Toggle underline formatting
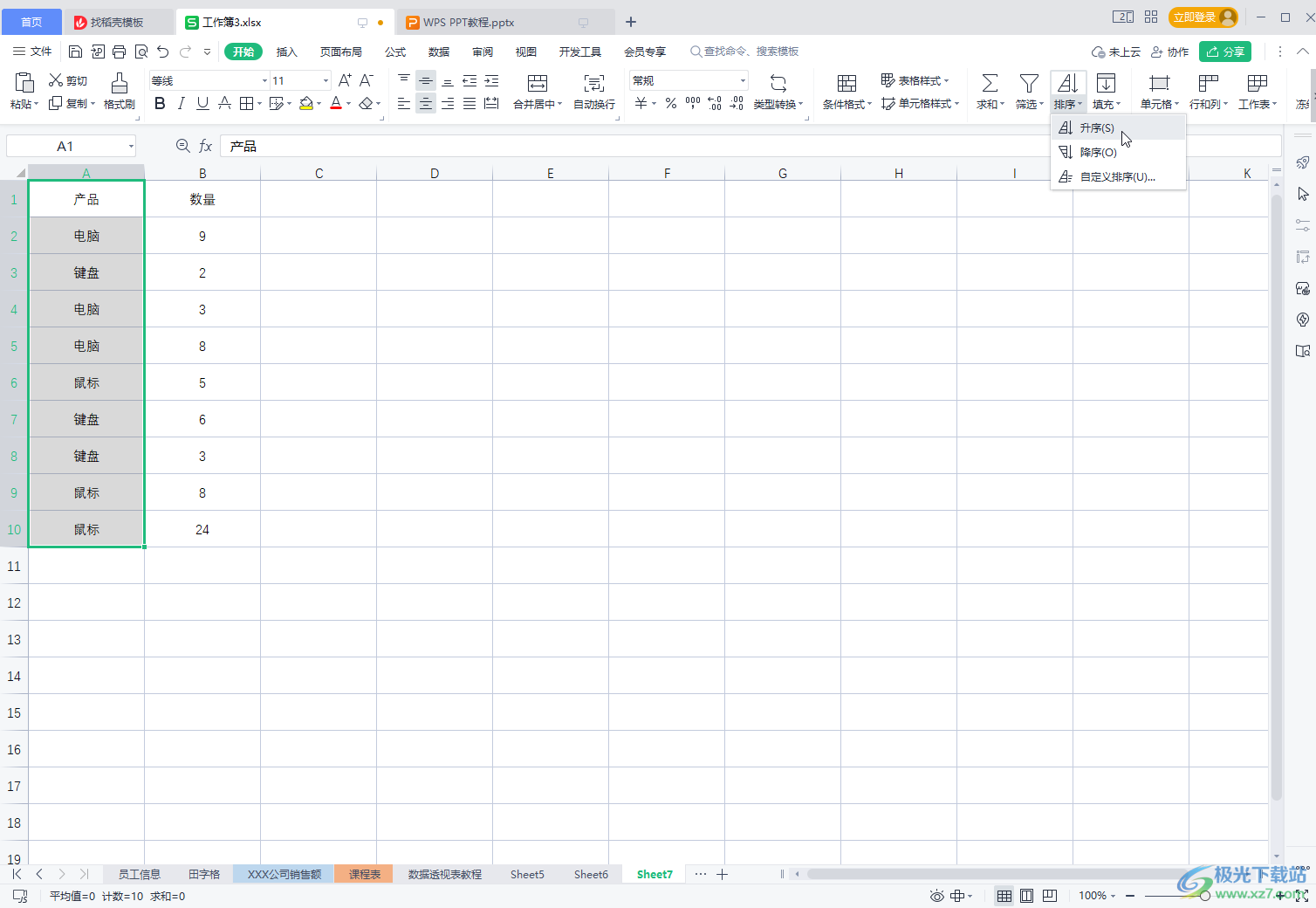The image size is (1316, 908). click(x=202, y=104)
